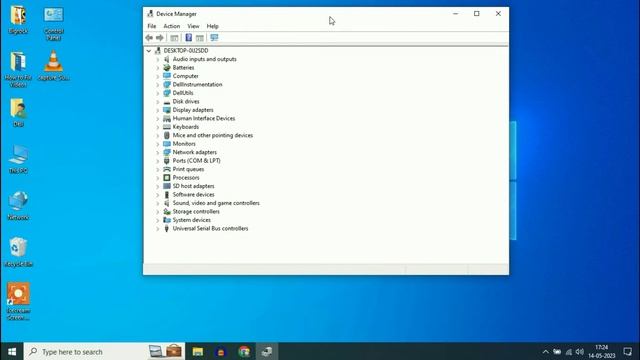Select Human Interface Devices tree item
Image resolution: width=640 pixels, height=360 pixels.
(204, 118)
